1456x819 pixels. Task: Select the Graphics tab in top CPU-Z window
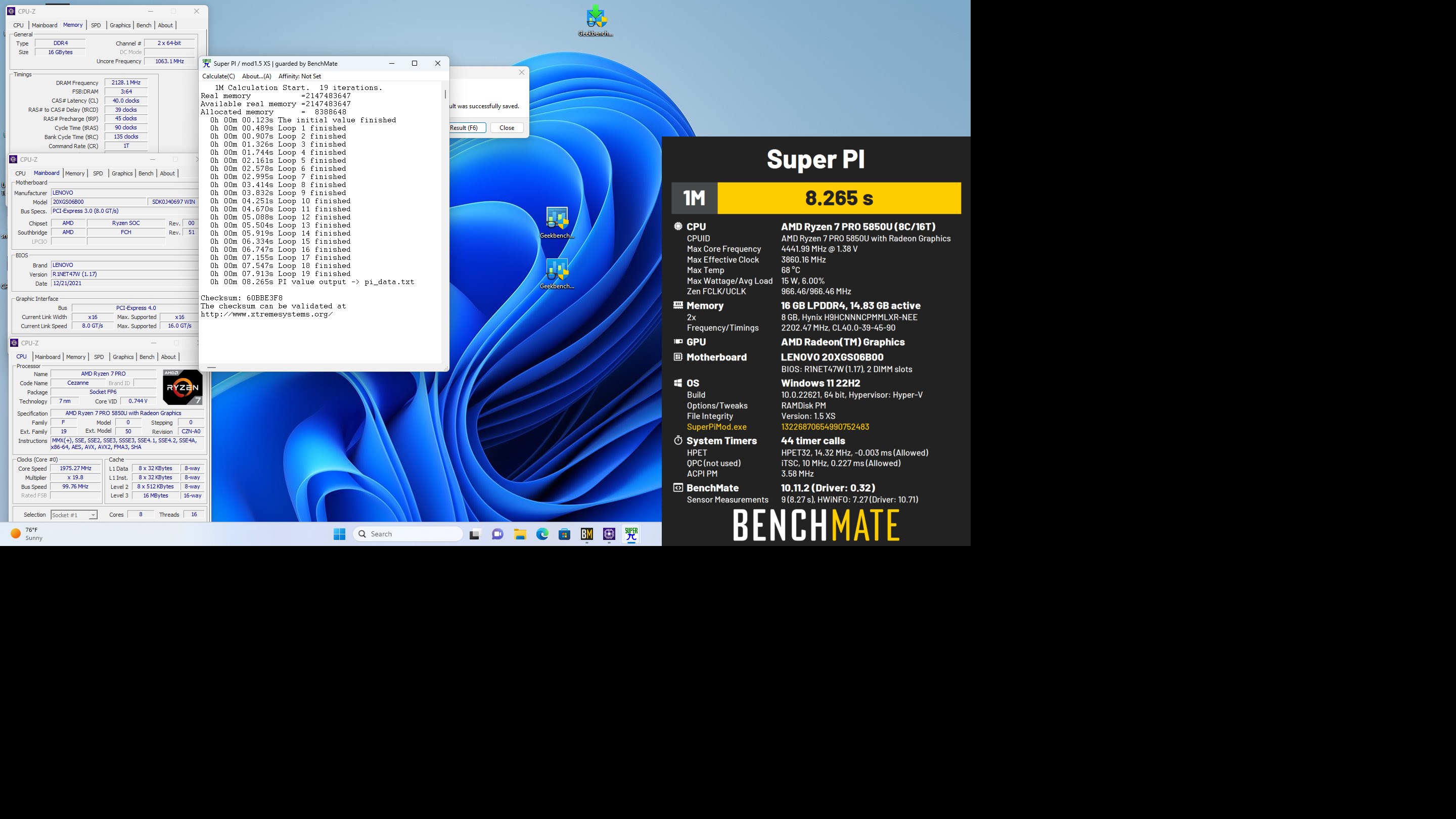(x=120, y=25)
